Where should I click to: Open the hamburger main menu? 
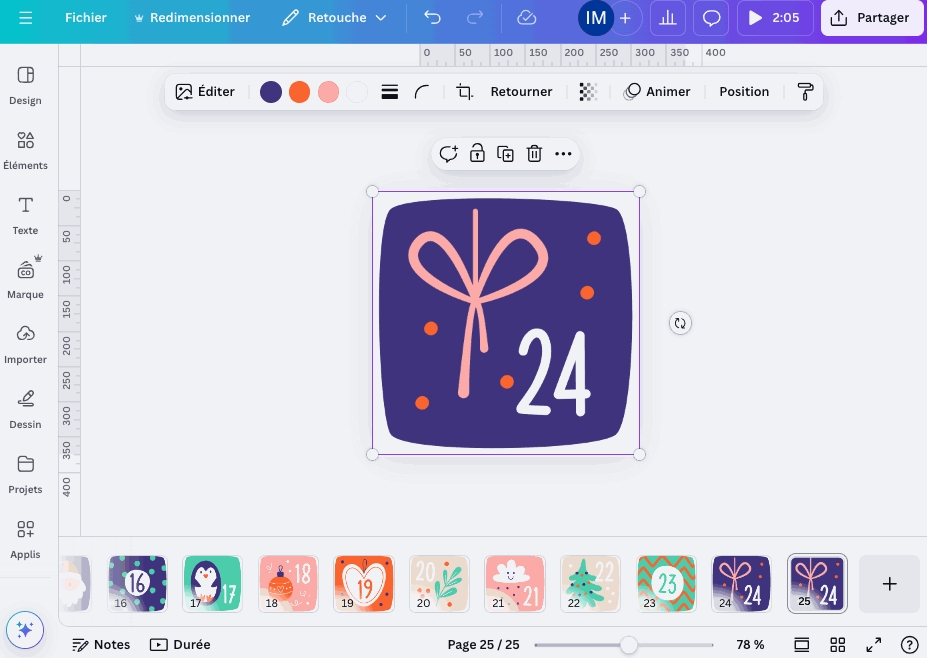tap(26, 18)
